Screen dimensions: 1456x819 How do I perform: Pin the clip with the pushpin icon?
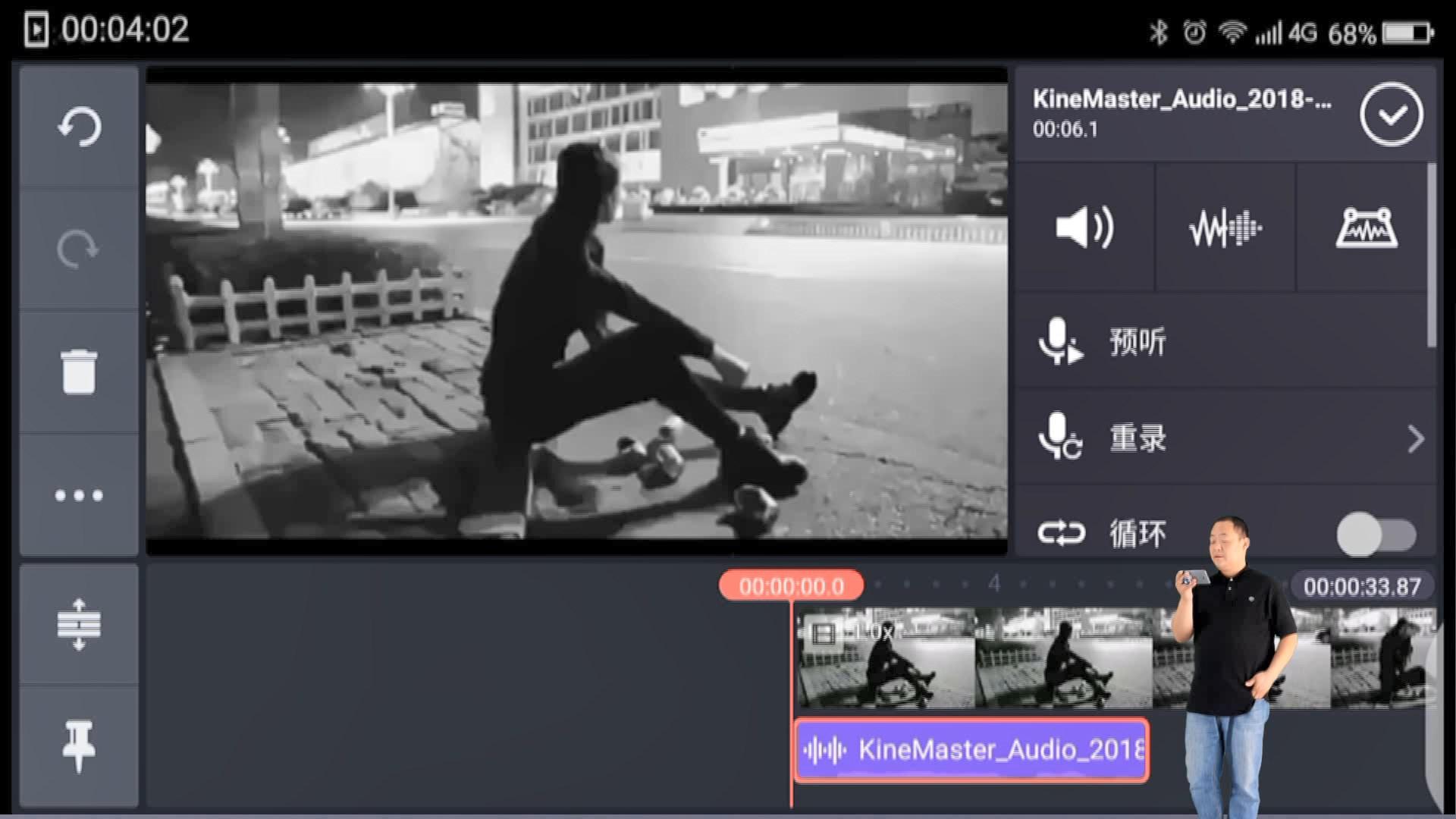79,746
